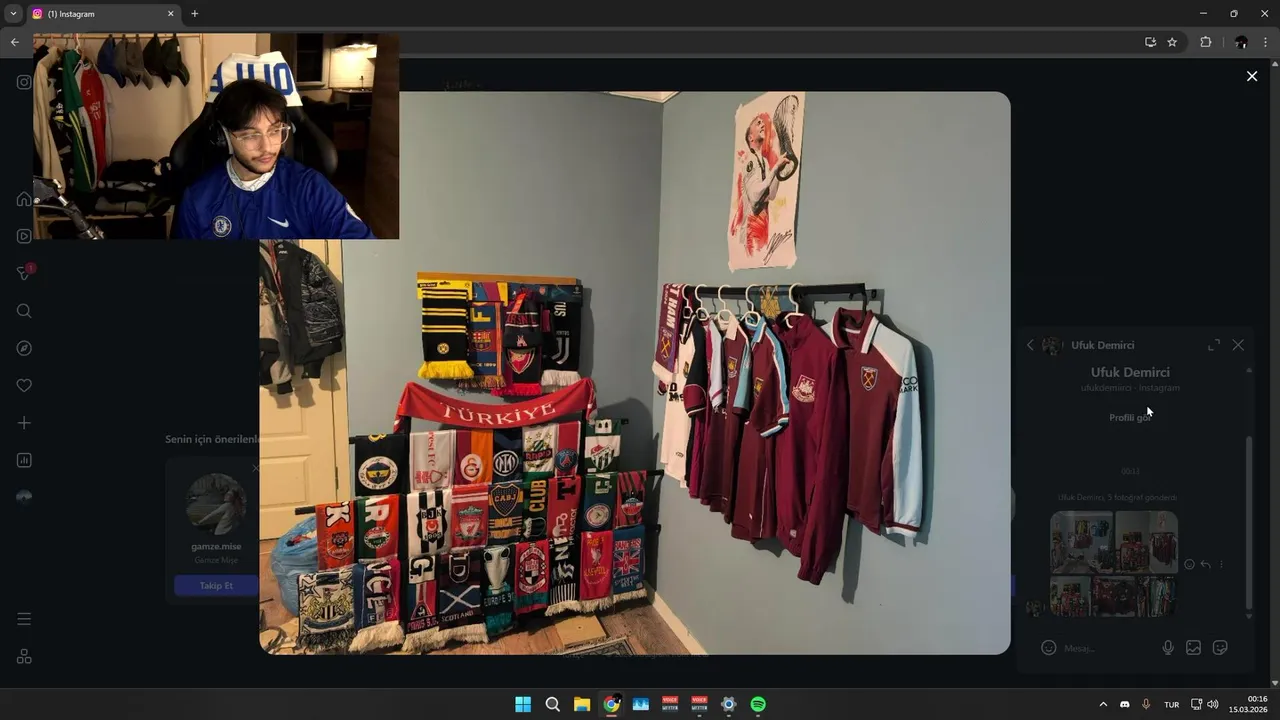The height and width of the screenshot is (720, 1280).
Task: Open the Chrome profile avatar
Action: click(x=1241, y=42)
